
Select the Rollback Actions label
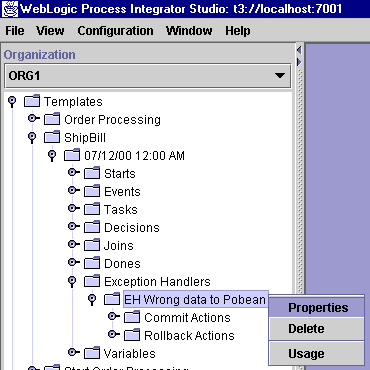(x=189, y=335)
